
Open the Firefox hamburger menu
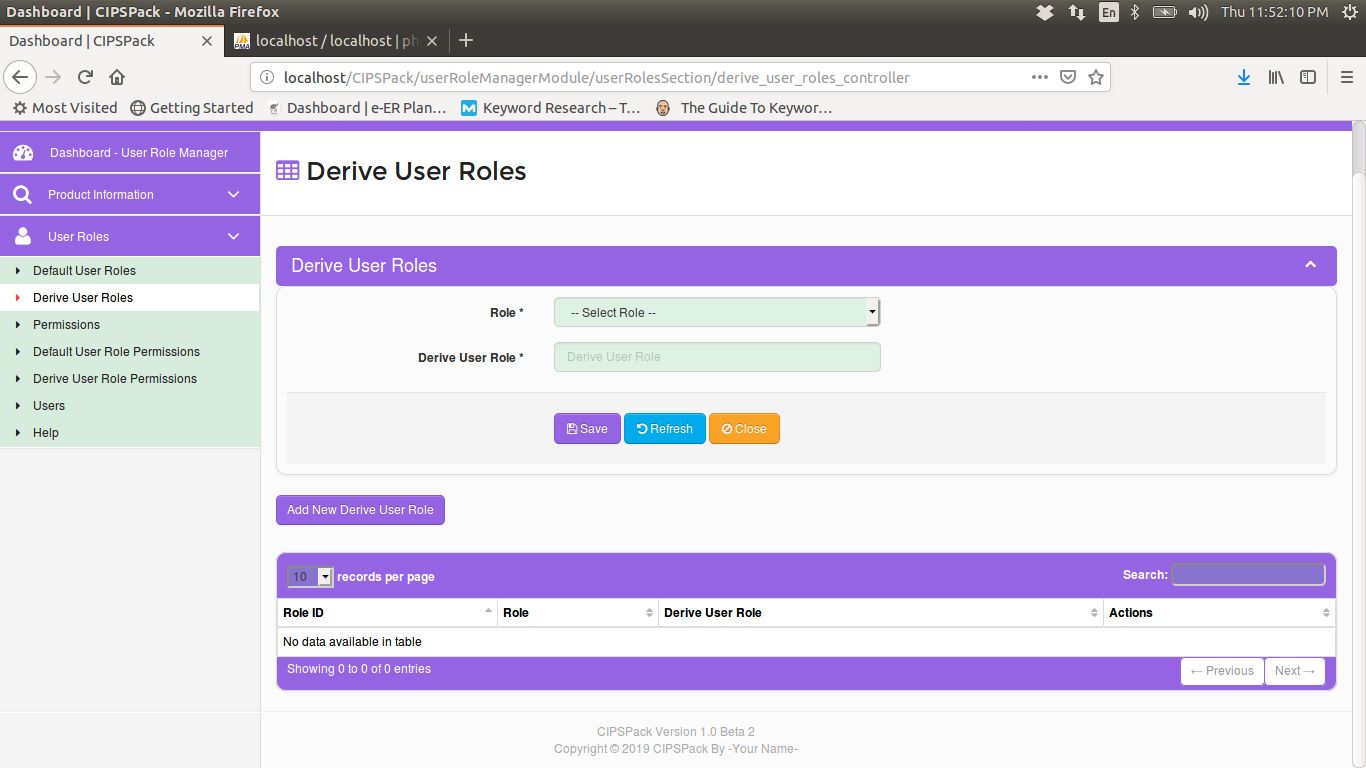[1346, 77]
